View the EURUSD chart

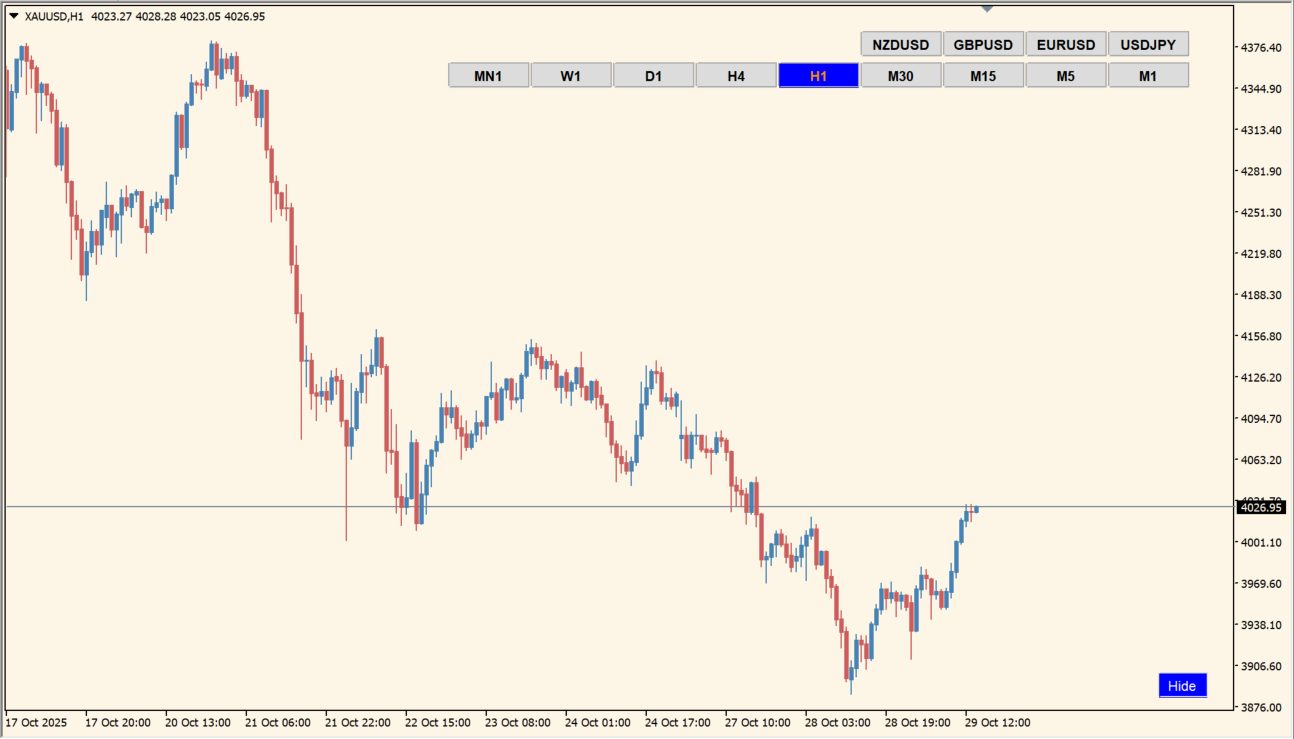point(1065,43)
